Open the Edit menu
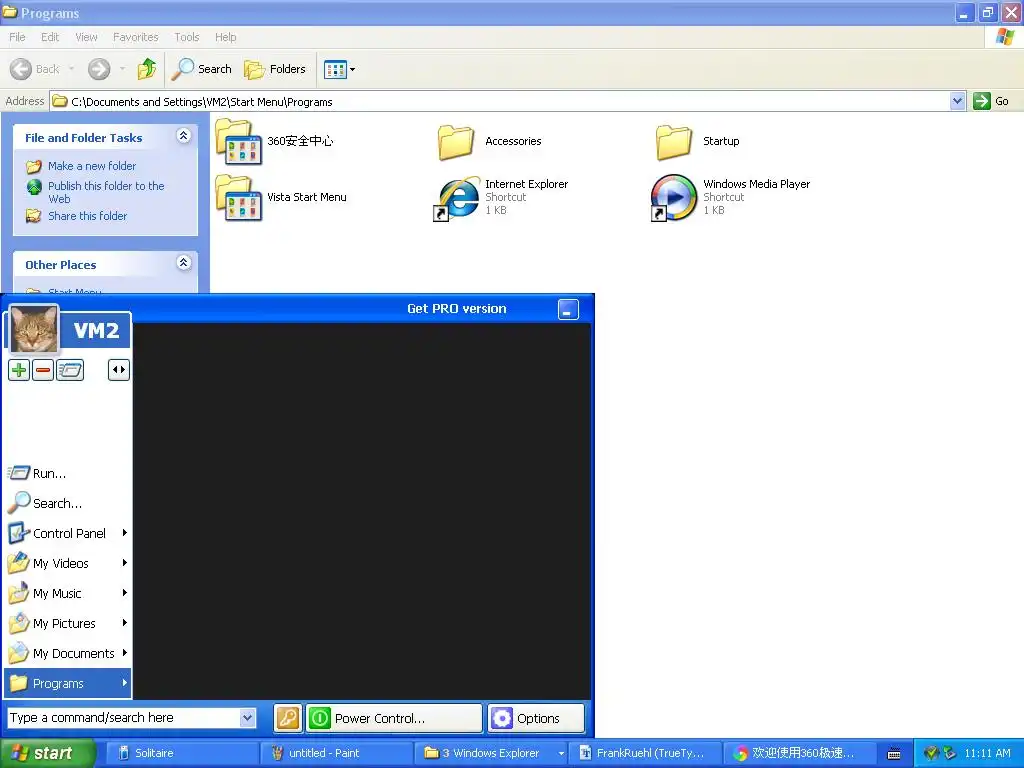The image size is (1024, 768). coord(50,37)
